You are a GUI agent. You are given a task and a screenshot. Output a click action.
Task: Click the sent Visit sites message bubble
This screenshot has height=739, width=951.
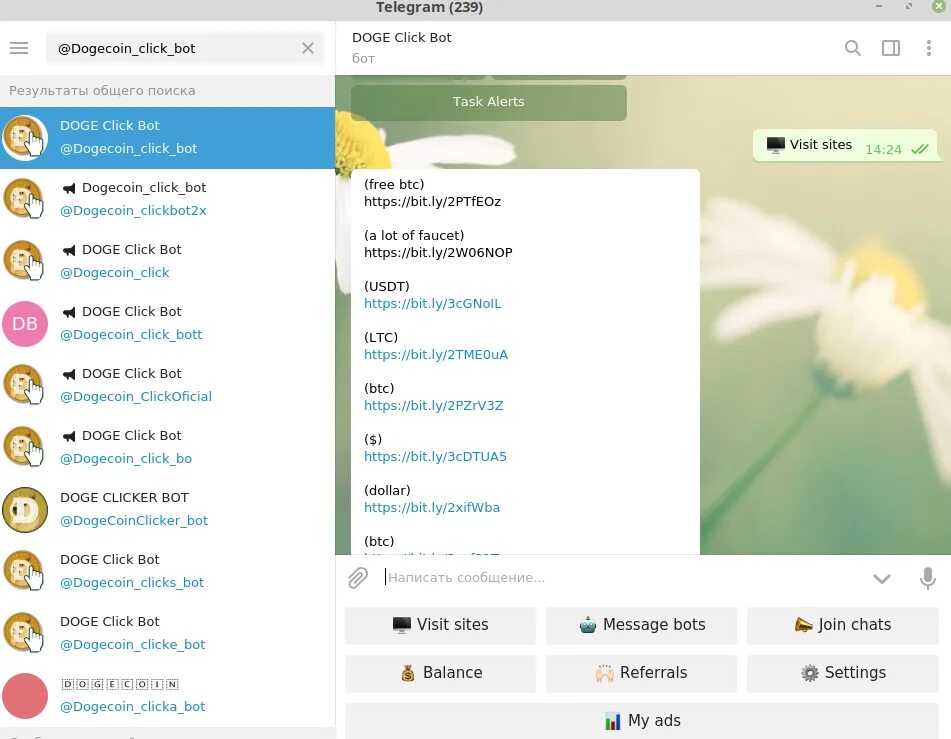[x=844, y=146]
